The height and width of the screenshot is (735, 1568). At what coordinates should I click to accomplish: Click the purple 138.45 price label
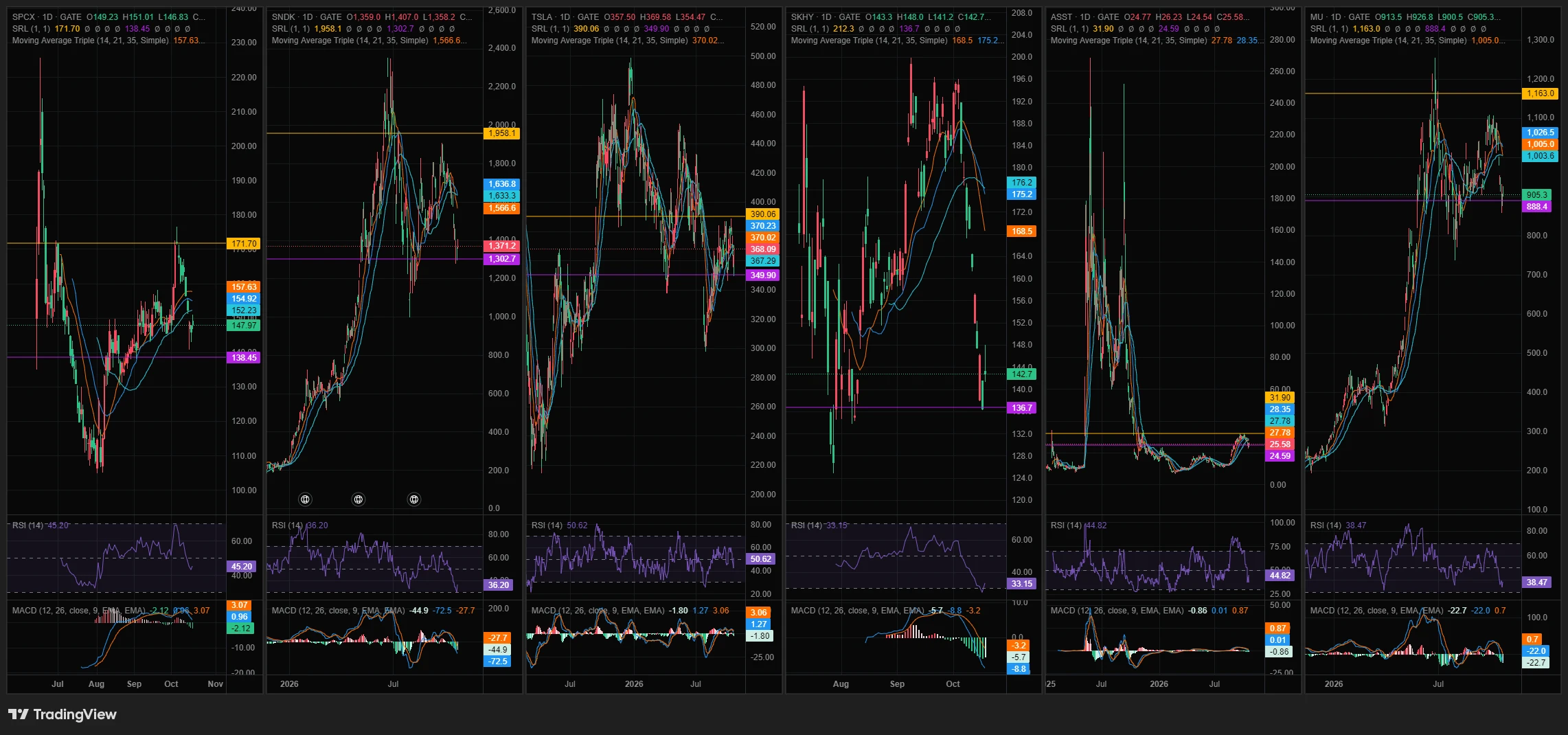point(243,358)
